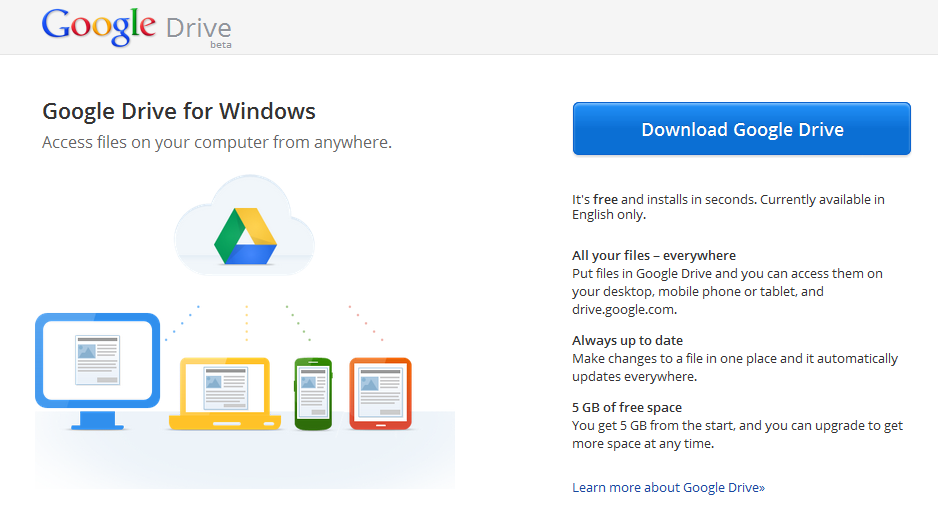Click 'Make changes to a file in one place' text

674,358
